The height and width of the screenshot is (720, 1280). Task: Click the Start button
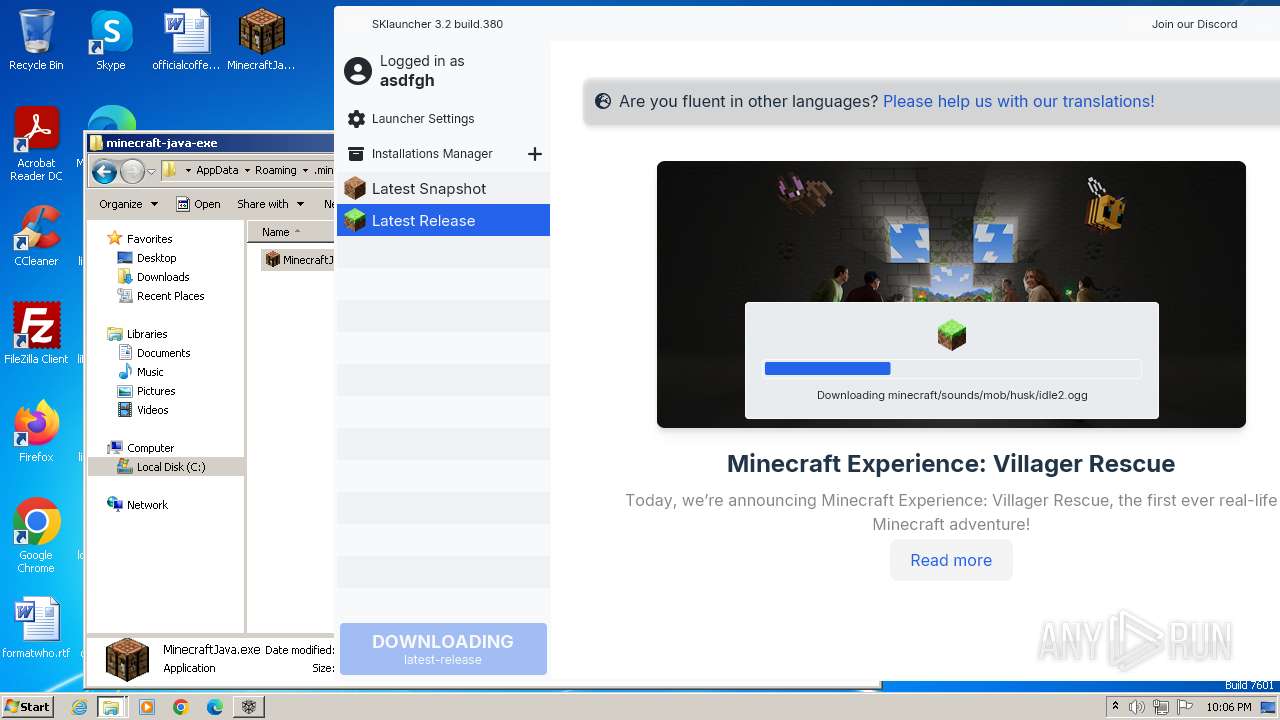click(28, 707)
